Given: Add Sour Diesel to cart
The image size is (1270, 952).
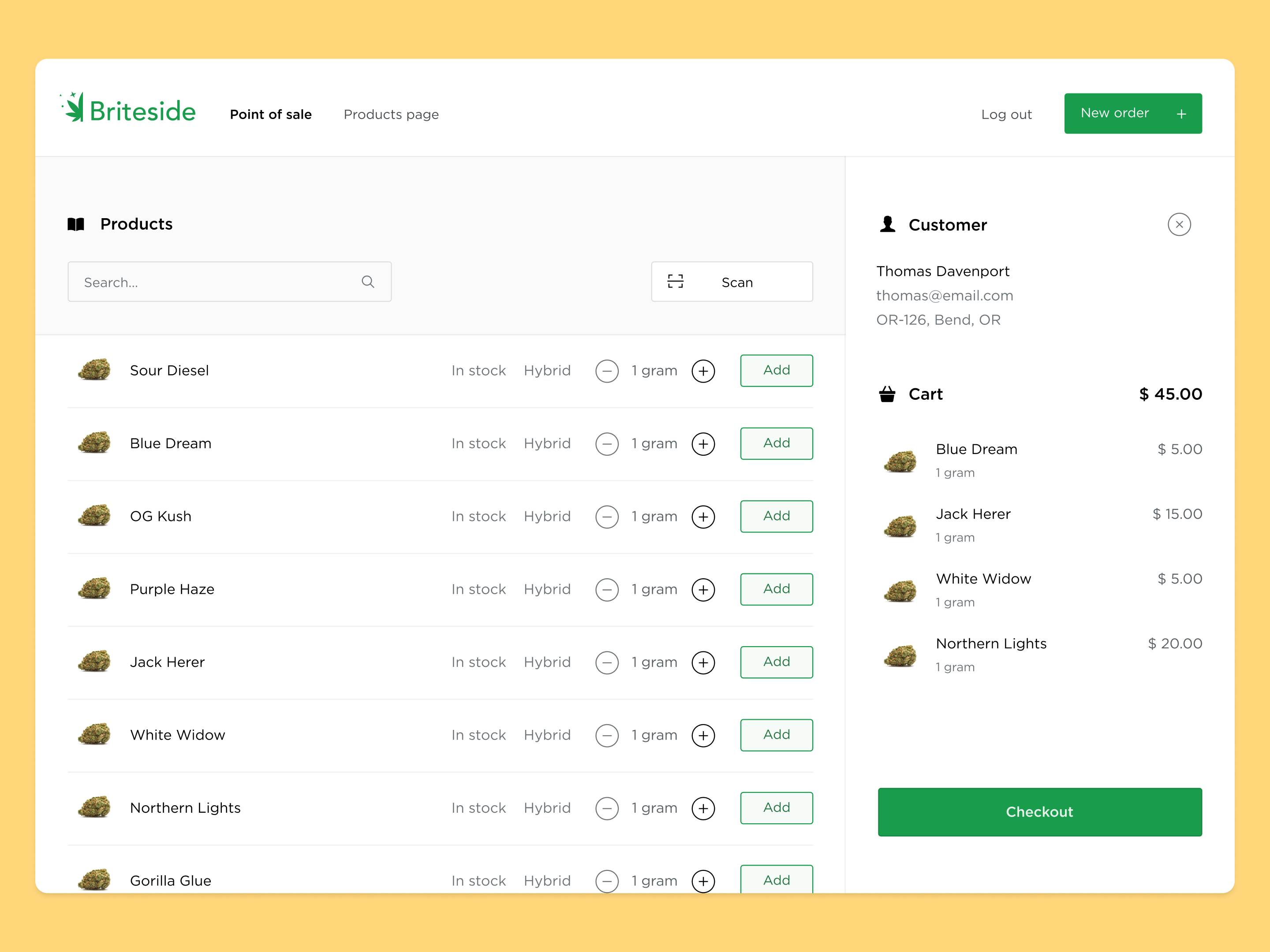Looking at the screenshot, I should pyautogui.click(x=776, y=370).
